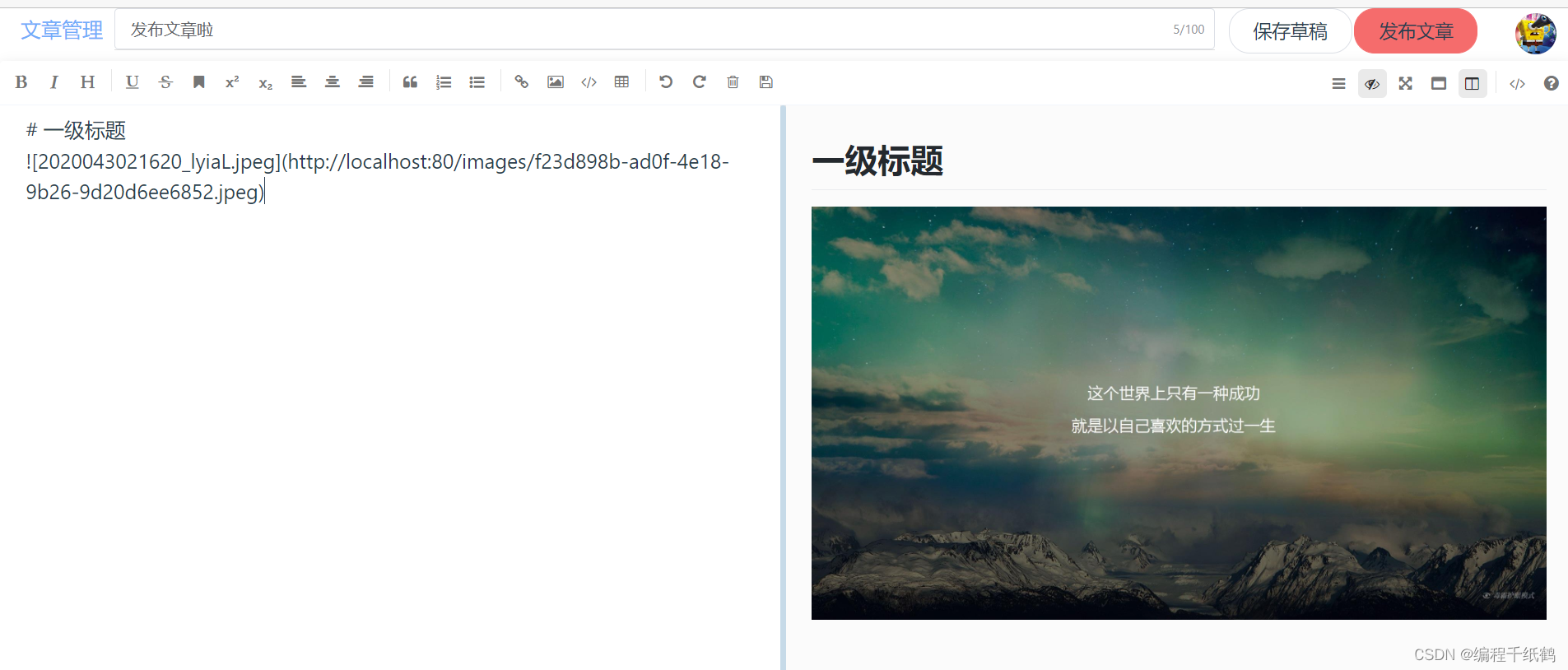Click the mark/highlight bookmark icon
This screenshot has width=1568, height=670.
pyautogui.click(x=198, y=81)
